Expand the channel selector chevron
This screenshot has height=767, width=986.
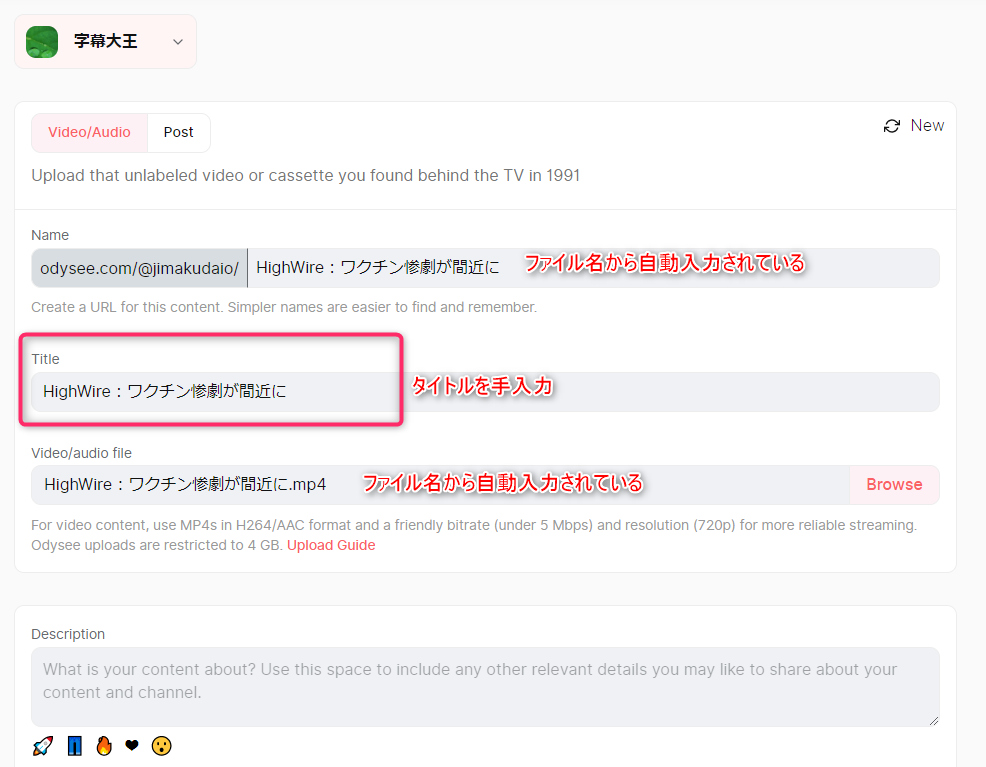tap(178, 42)
